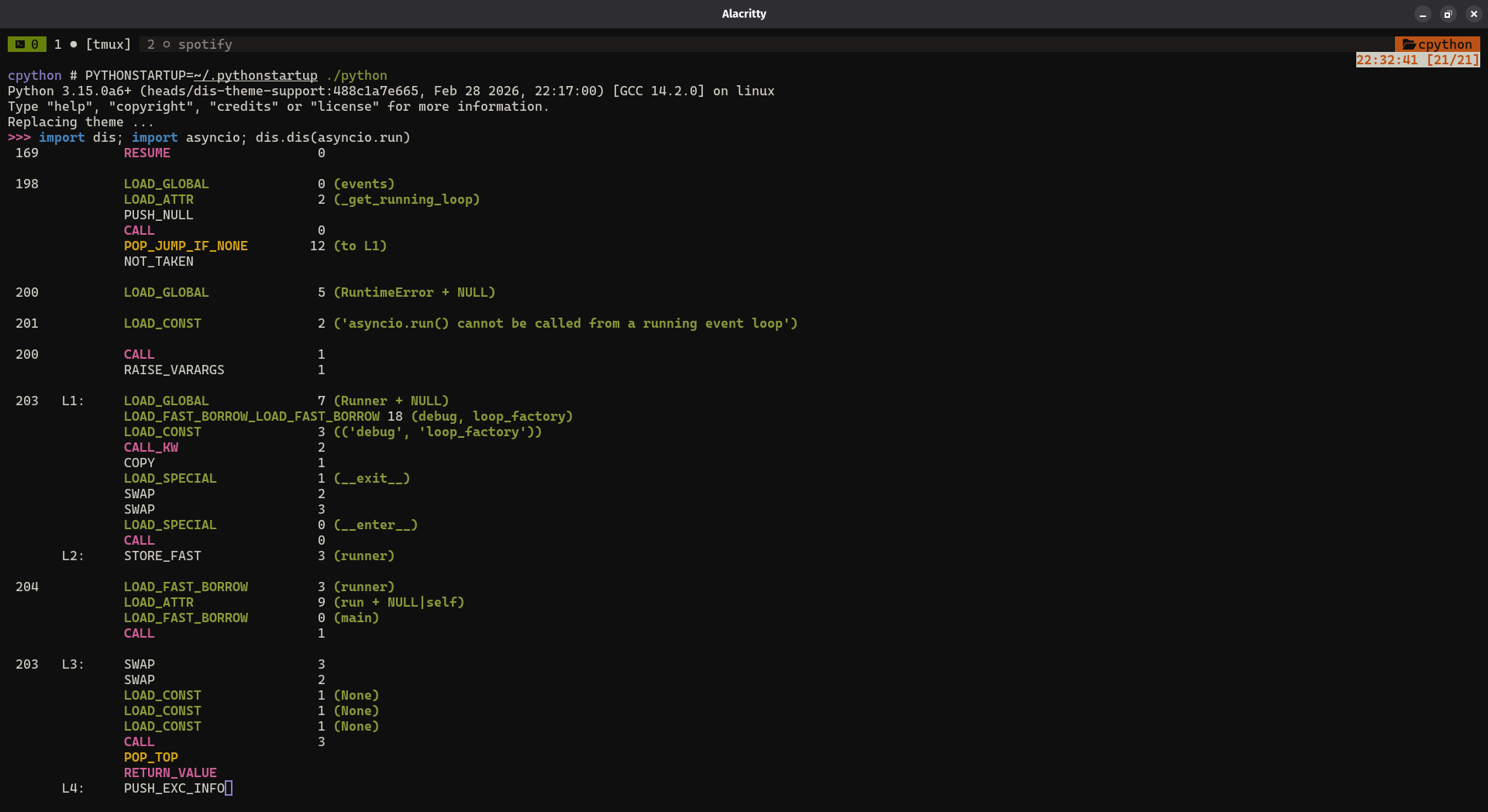Viewport: 1488px width, 812px height.
Task: Click the (RuntimeError + NULL) argument
Action: 415,292
